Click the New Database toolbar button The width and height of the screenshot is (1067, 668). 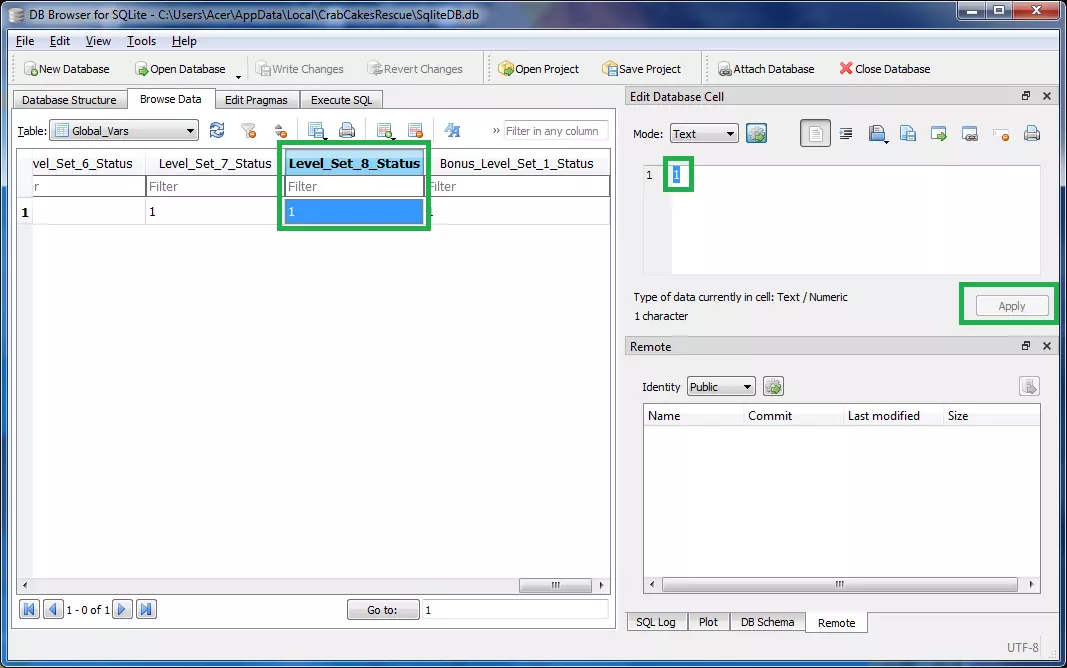click(x=67, y=69)
